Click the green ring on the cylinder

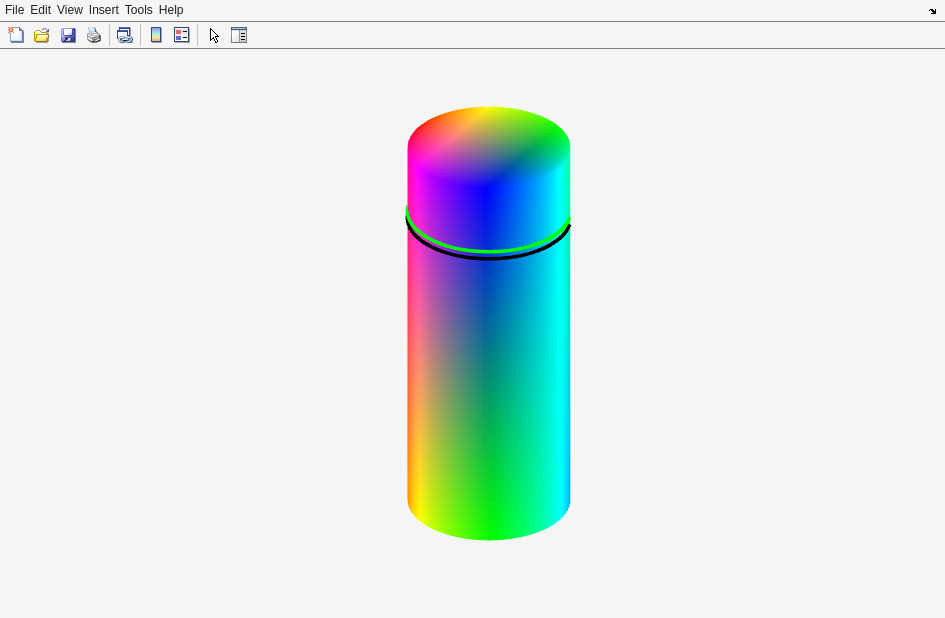(489, 250)
